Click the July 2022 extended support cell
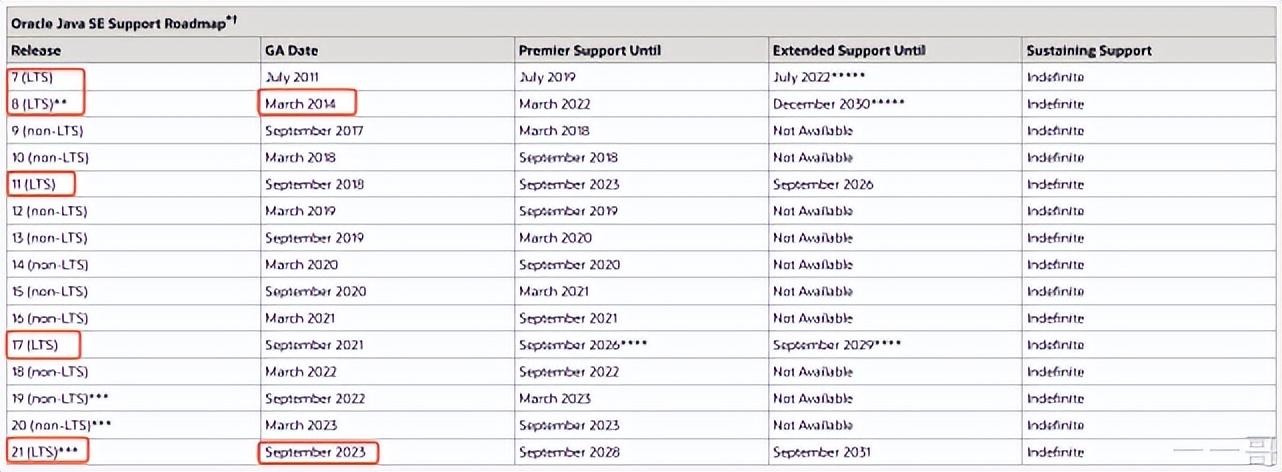The width and height of the screenshot is (1282, 472). (x=818, y=77)
